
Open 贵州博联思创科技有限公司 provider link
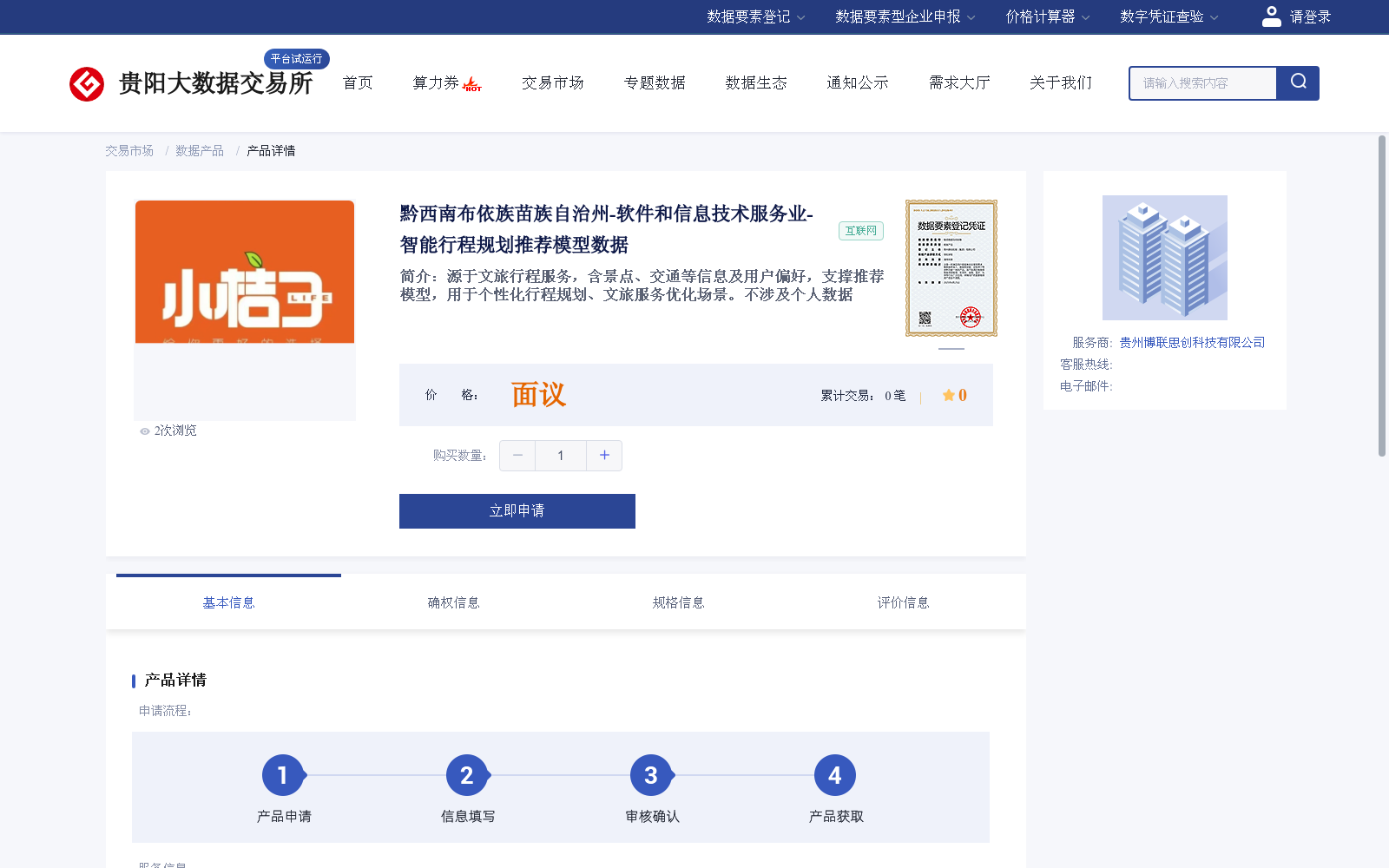pos(1192,343)
